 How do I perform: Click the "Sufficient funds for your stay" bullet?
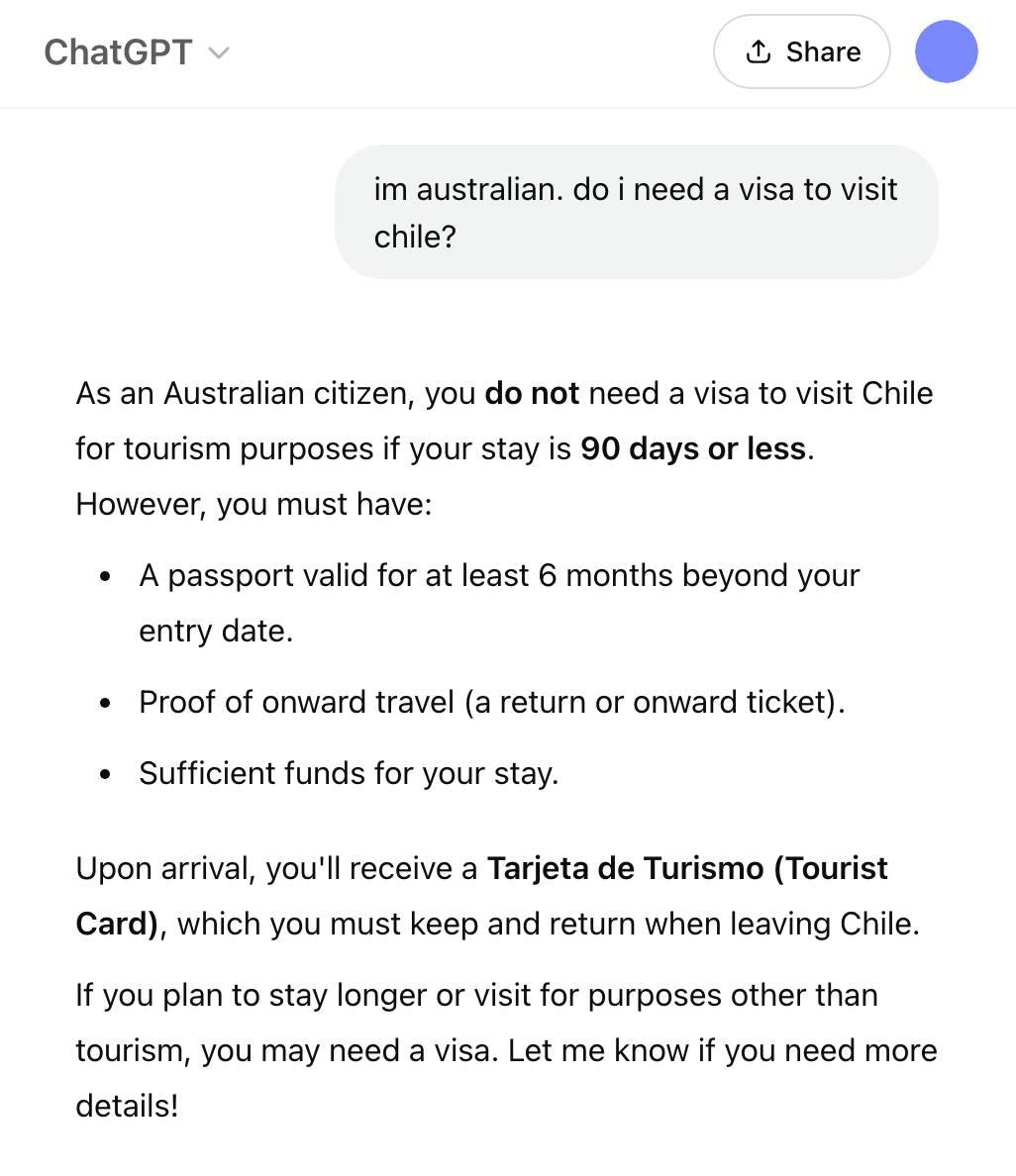349,774
